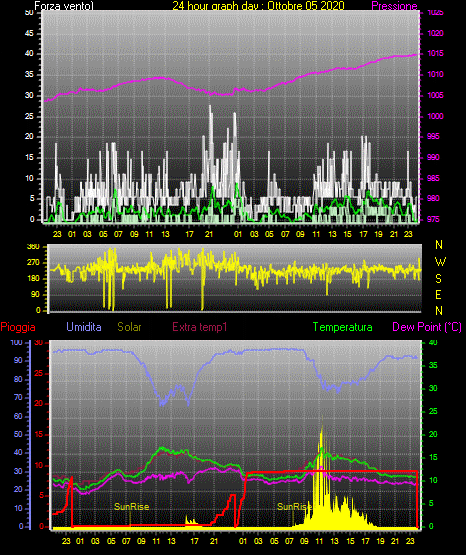
Task: Click the 'Forza vento)' label at top
Action: [x=64, y=6]
